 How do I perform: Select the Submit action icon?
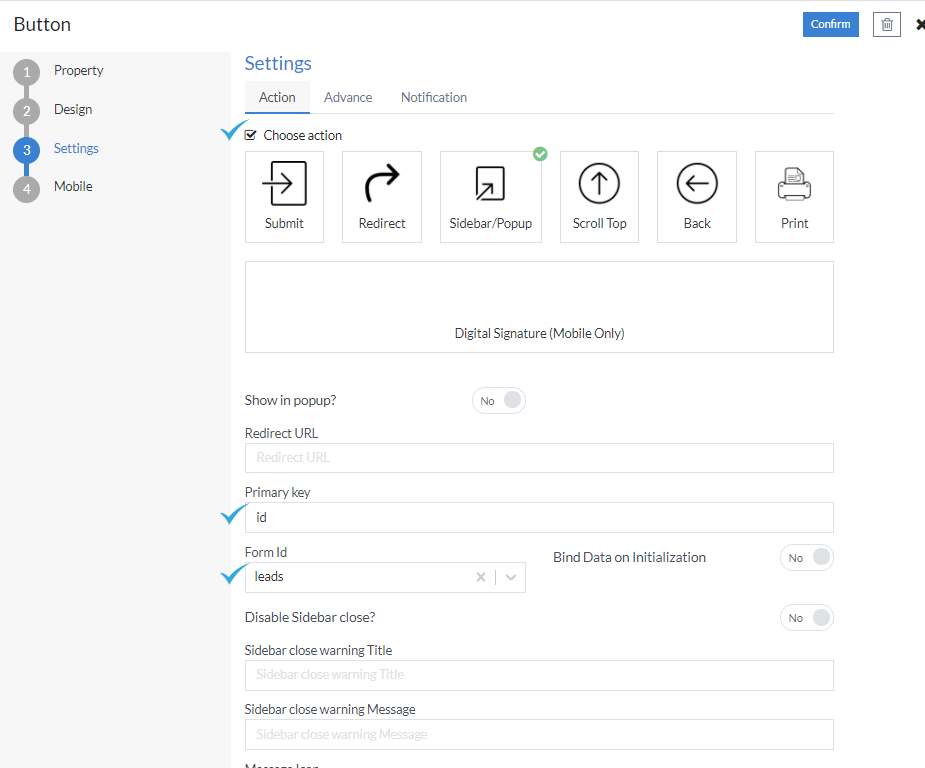[x=284, y=196]
